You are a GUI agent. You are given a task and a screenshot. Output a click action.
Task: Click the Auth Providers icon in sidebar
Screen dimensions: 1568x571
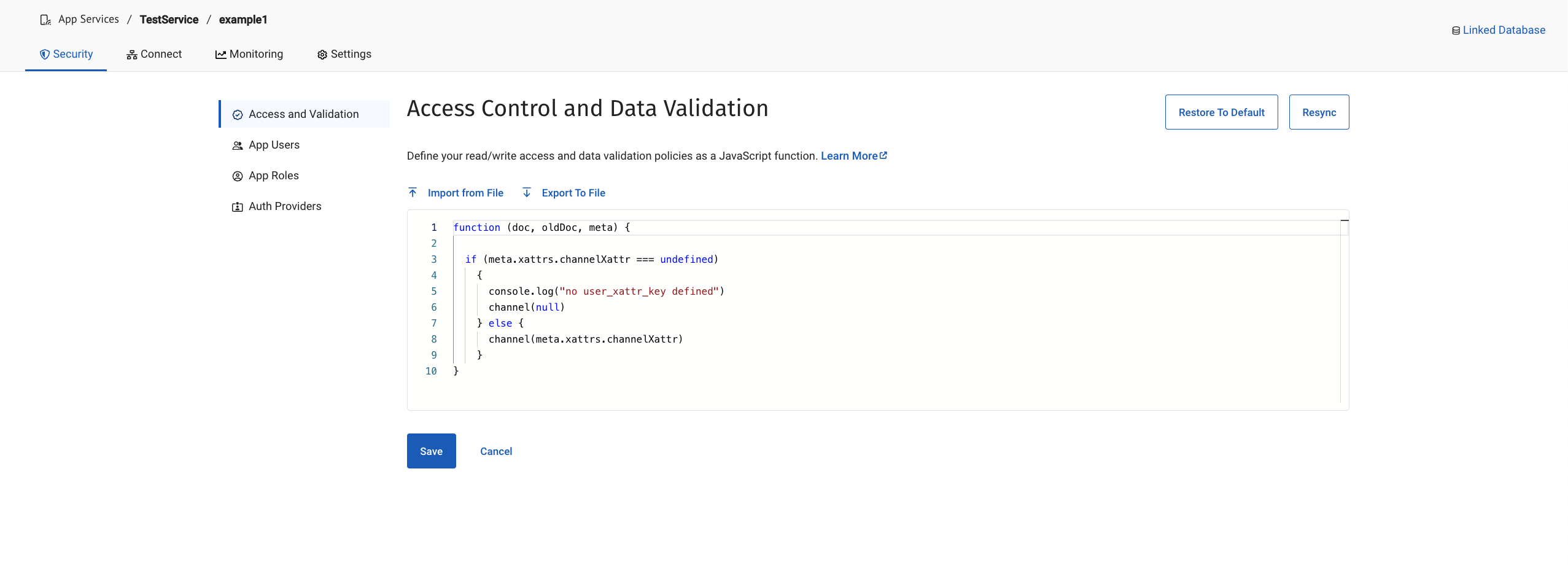click(x=238, y=206)
